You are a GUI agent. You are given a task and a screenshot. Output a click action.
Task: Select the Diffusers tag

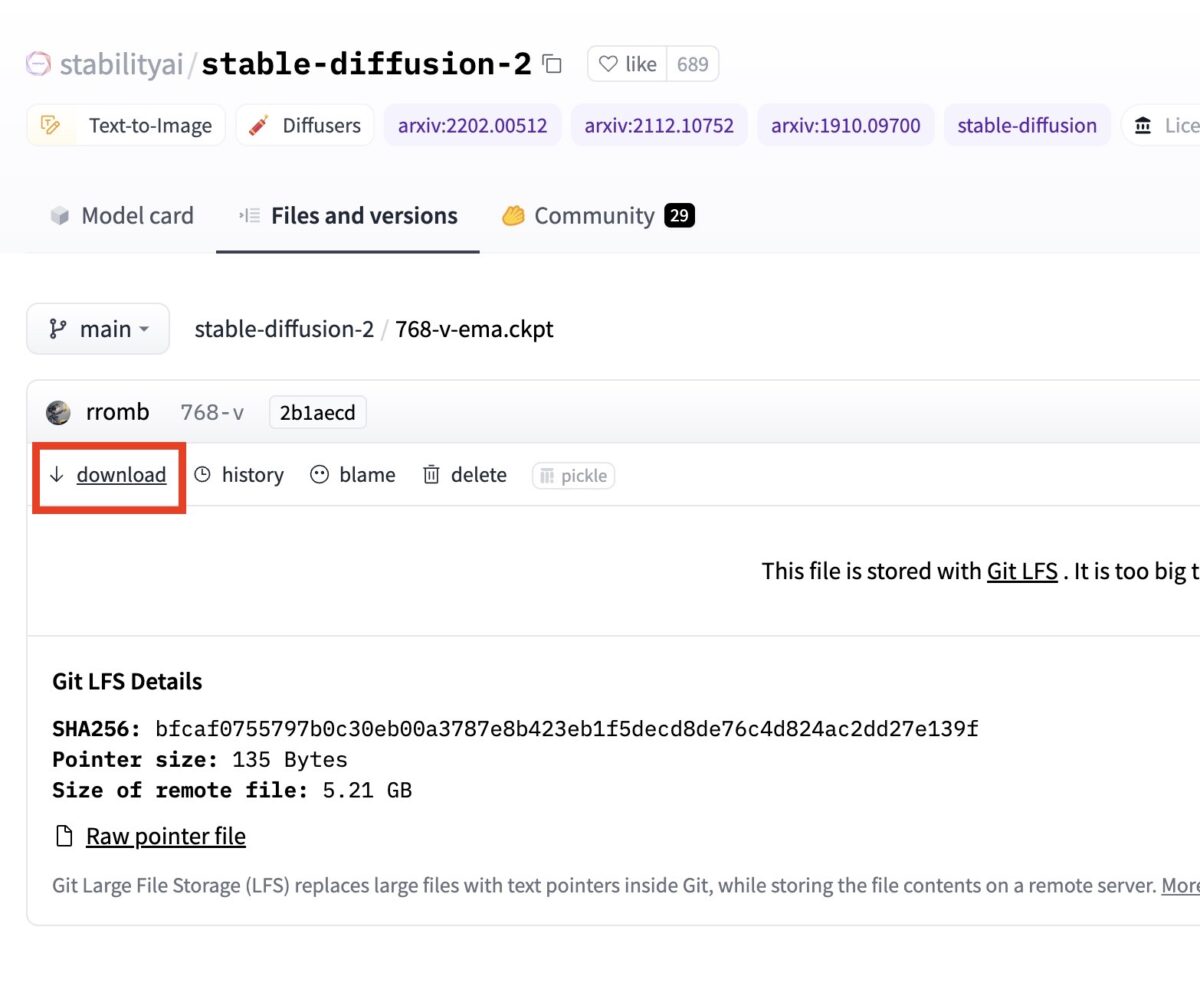pos(305,125)
